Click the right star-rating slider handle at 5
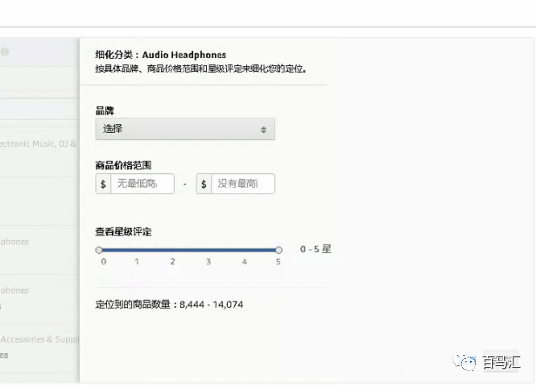Viewport: 537px width, 386px height. pyautogui.click(x=279, y=250)
